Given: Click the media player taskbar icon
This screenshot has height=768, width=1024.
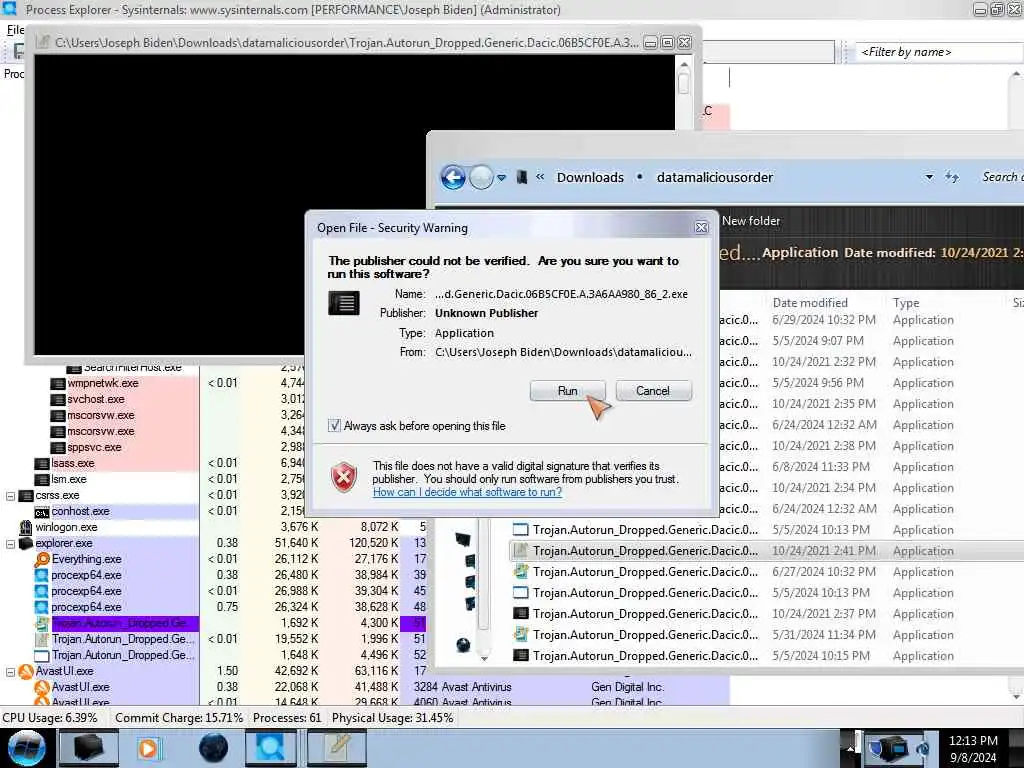Looking at the screenshot, I should pos(149,748).
